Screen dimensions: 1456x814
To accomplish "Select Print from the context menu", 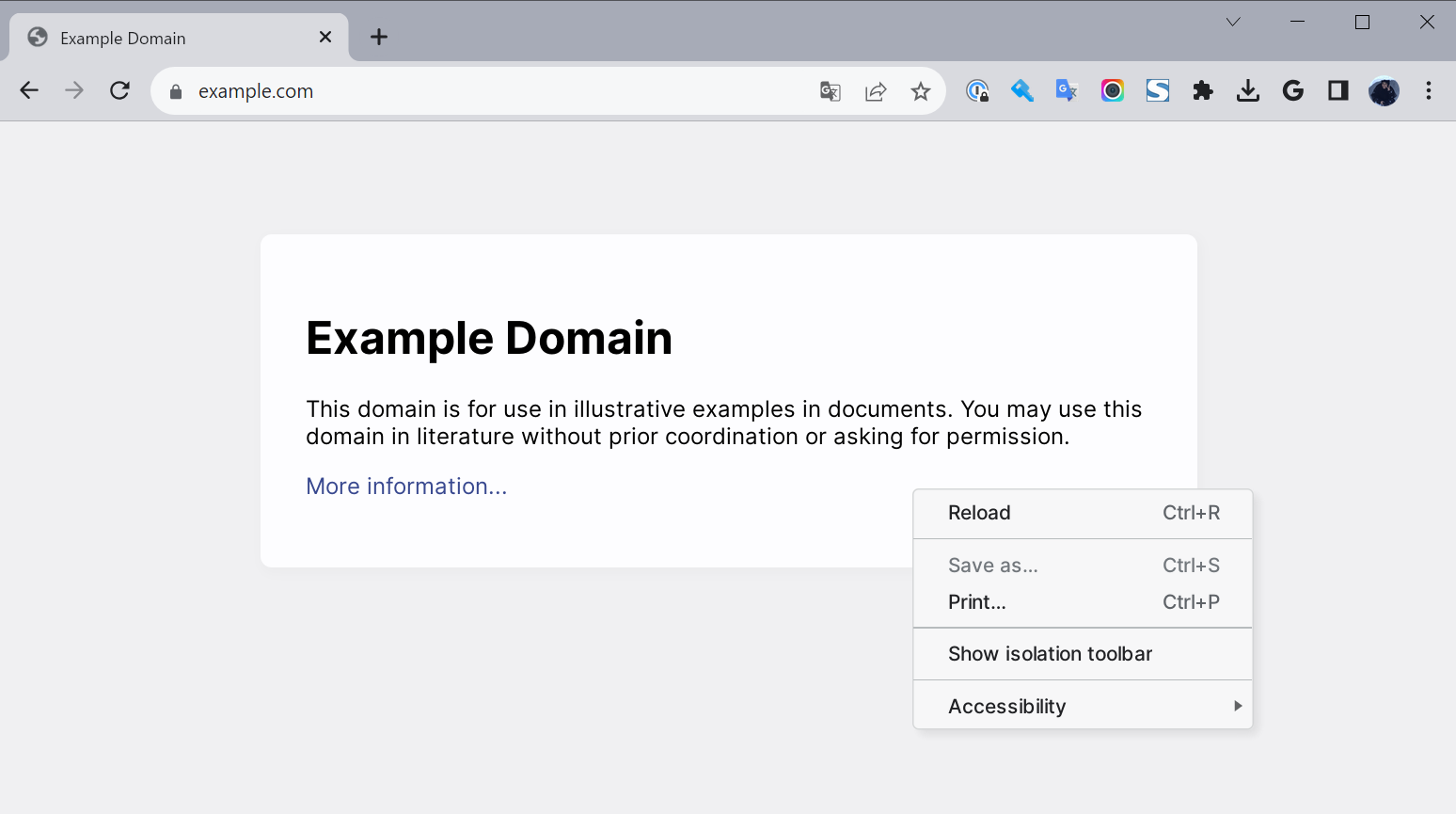I will pyautogui.click(x=976, y=601).
